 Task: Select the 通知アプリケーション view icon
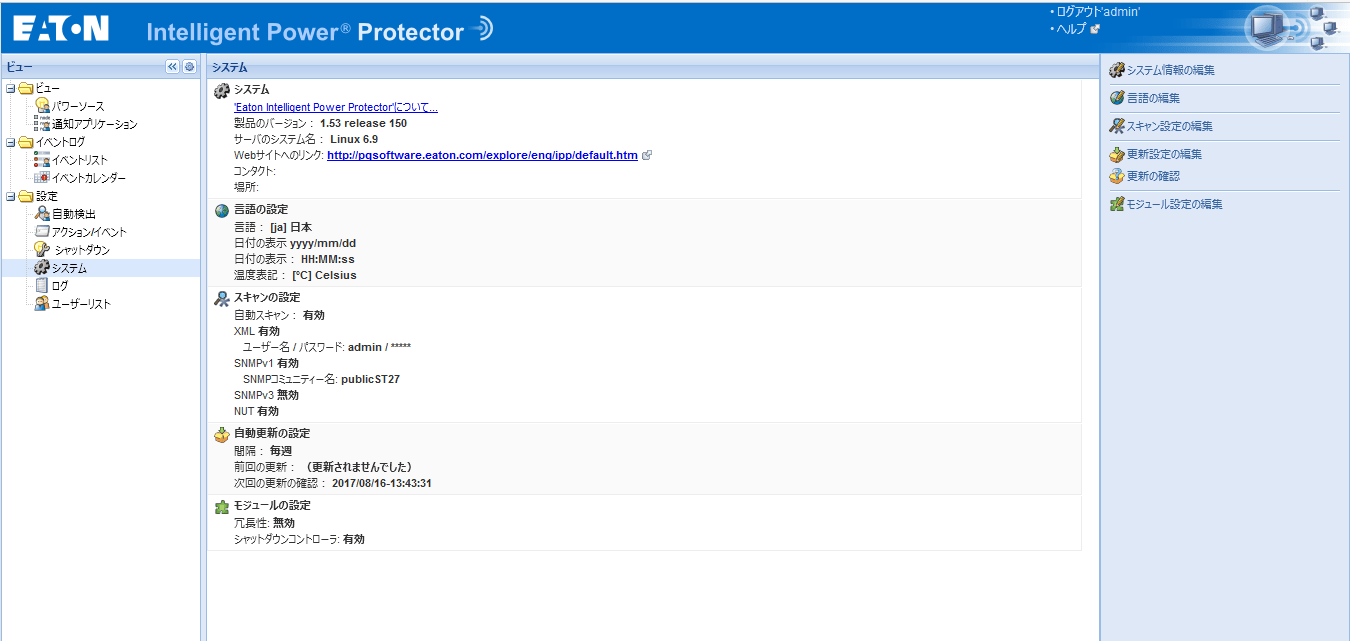44,123
